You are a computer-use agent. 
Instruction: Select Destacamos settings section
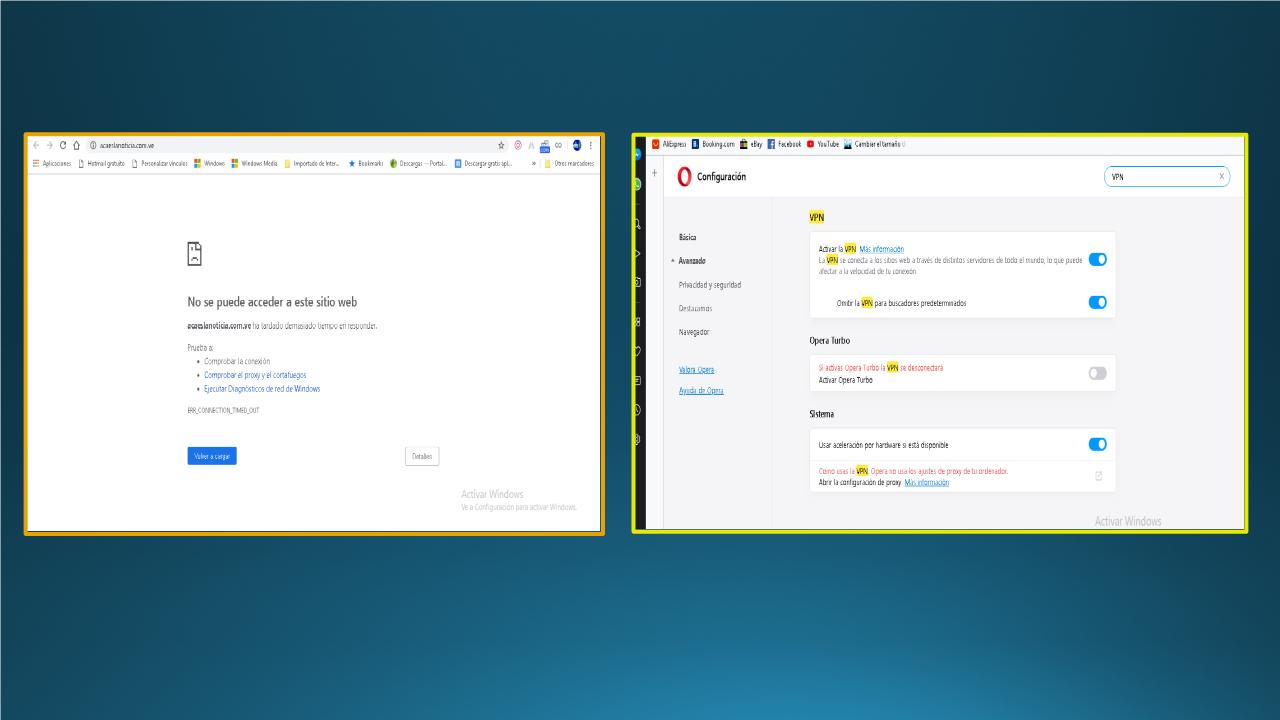point(696,308)
